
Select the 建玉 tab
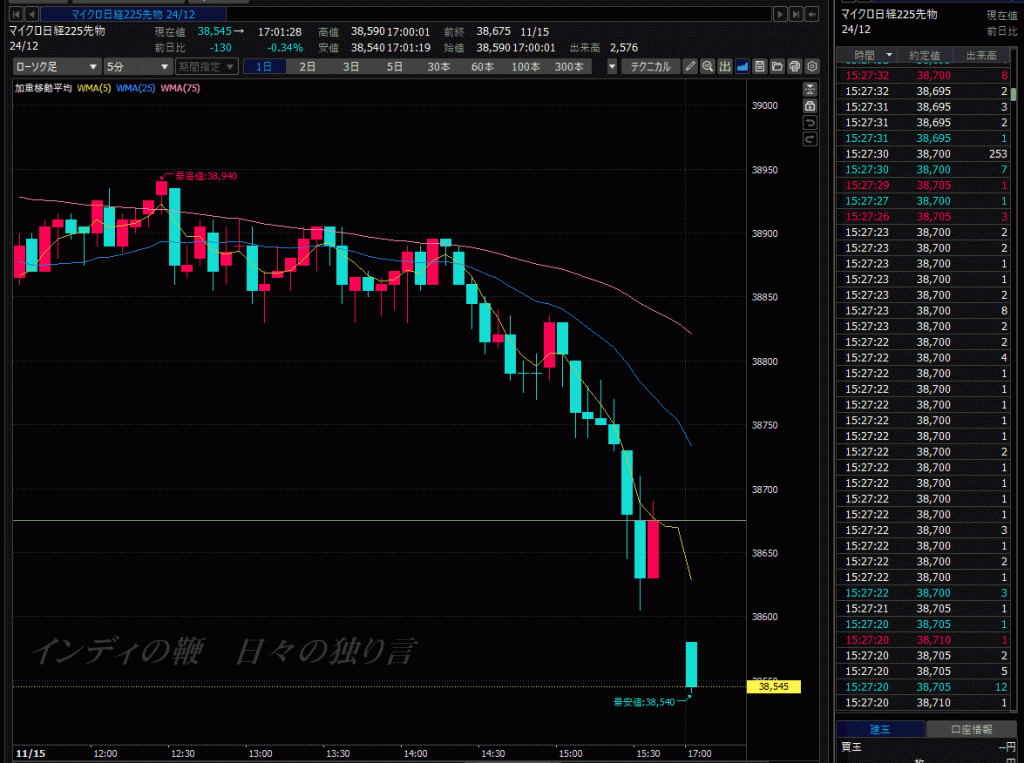[x=881, y=729]
